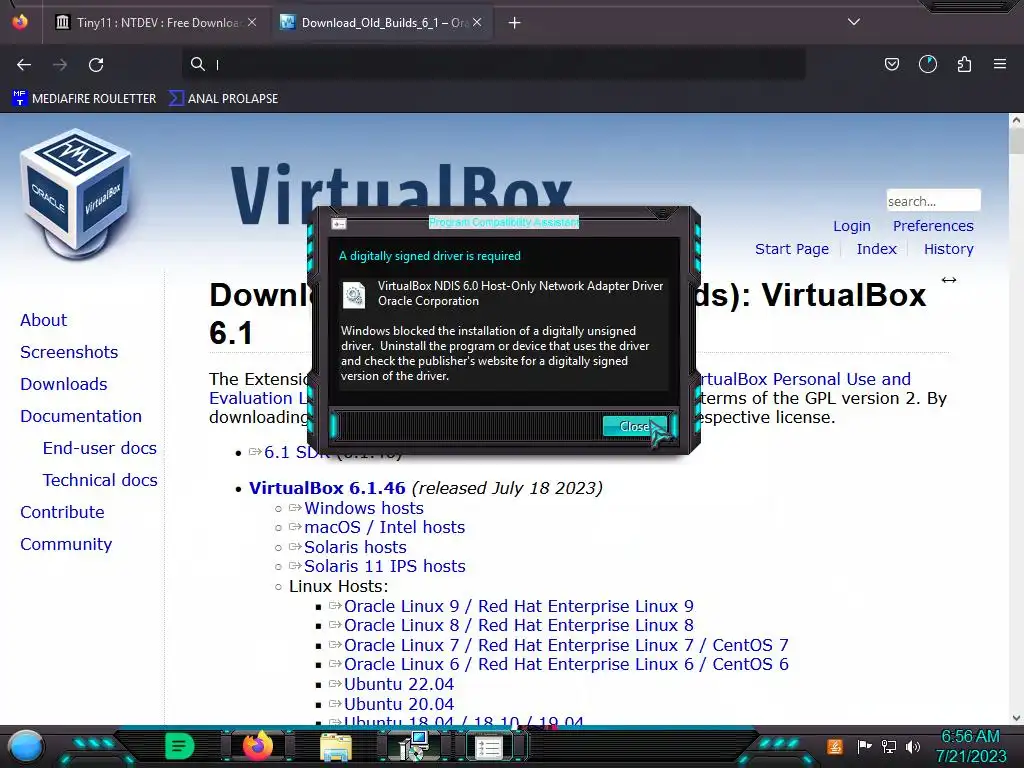1024x768 pixels.
Task: Select the Download_Old_Builds_6_1 tab
Action: coord(382,23)
